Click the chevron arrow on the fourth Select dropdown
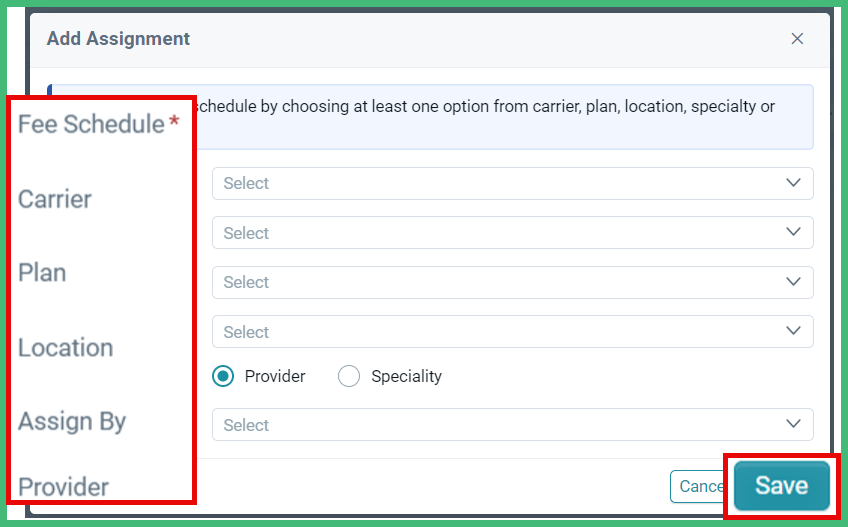Viewport: 848px width, 527px height. point(793,331)
